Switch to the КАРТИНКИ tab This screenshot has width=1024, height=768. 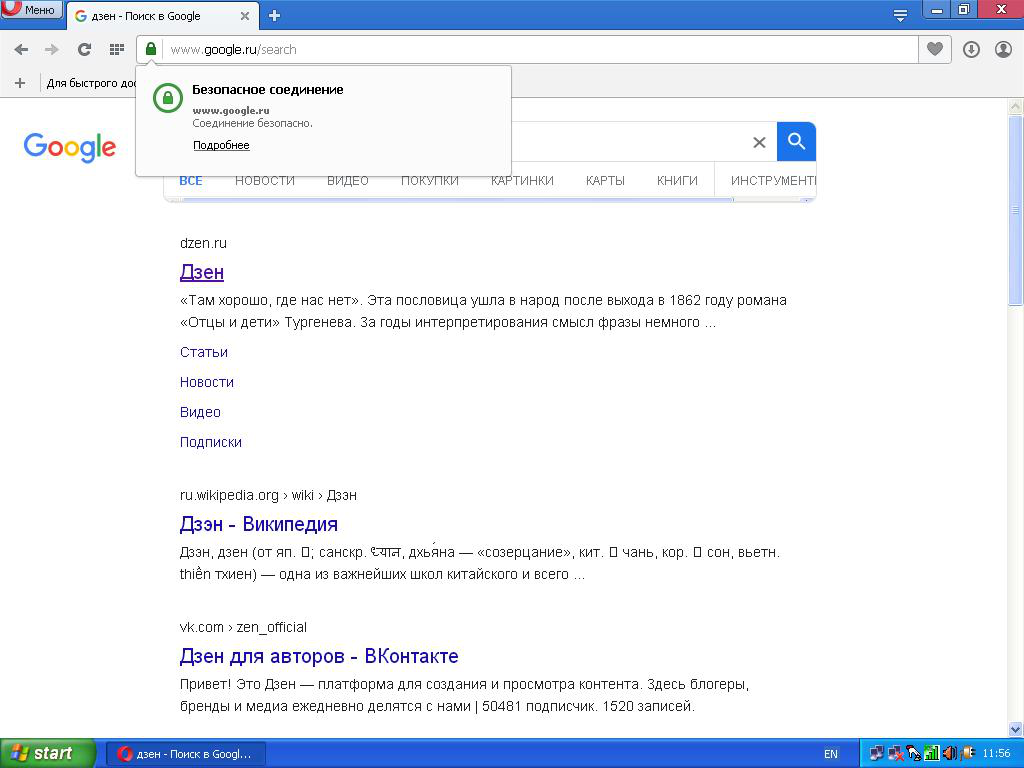(522, 181)
